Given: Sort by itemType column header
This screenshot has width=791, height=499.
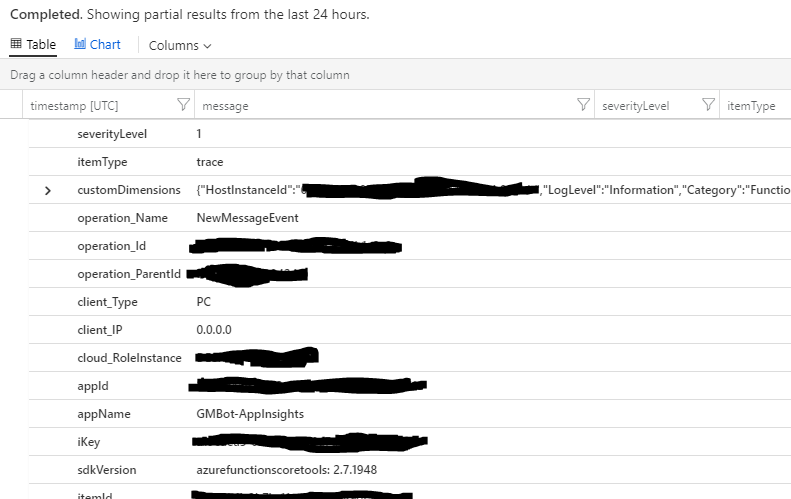Looking at the screenshot, I should (751, 106).
